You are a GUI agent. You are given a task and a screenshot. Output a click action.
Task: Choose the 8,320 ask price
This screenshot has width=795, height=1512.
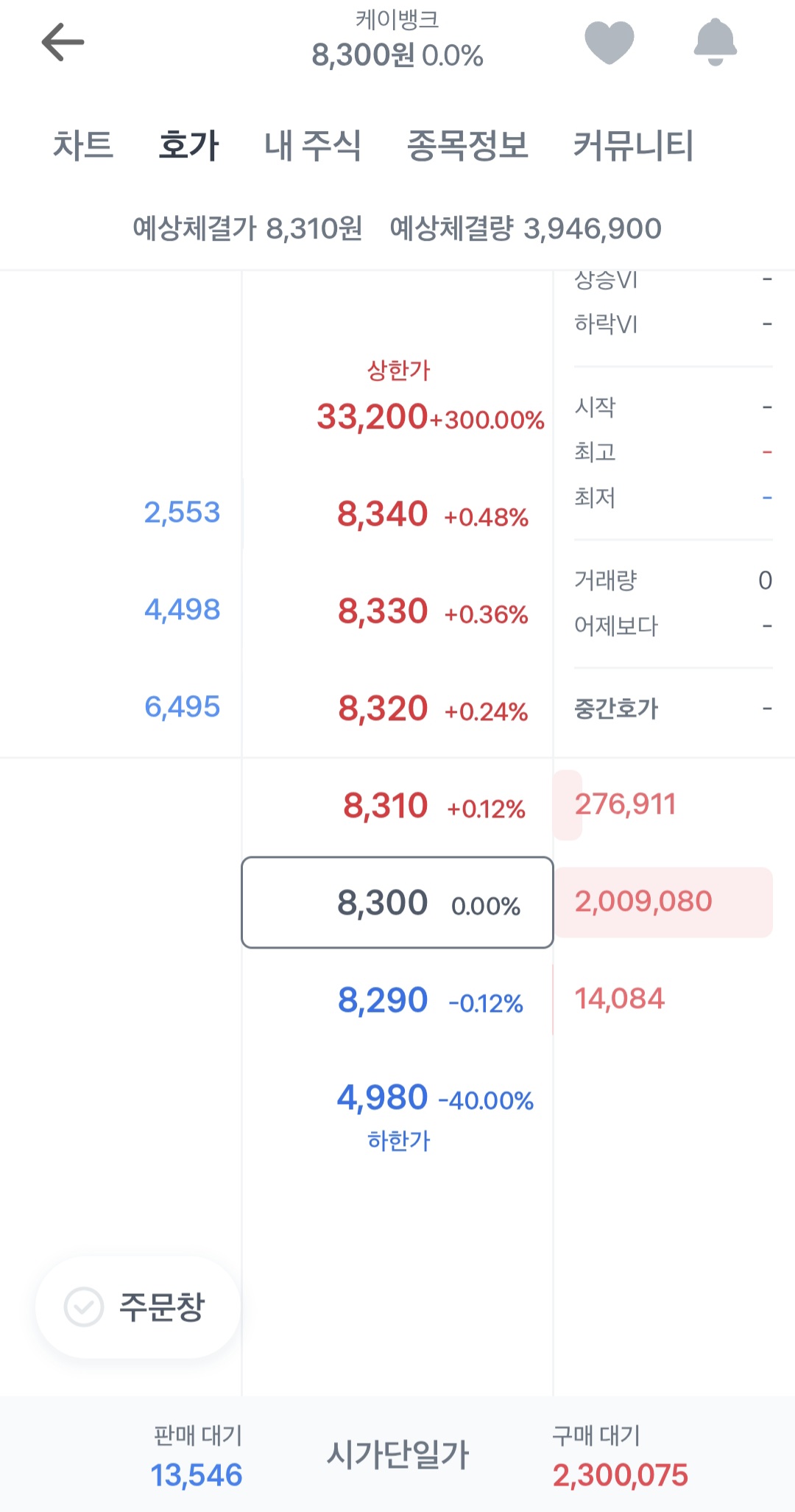tap(397, 708)
